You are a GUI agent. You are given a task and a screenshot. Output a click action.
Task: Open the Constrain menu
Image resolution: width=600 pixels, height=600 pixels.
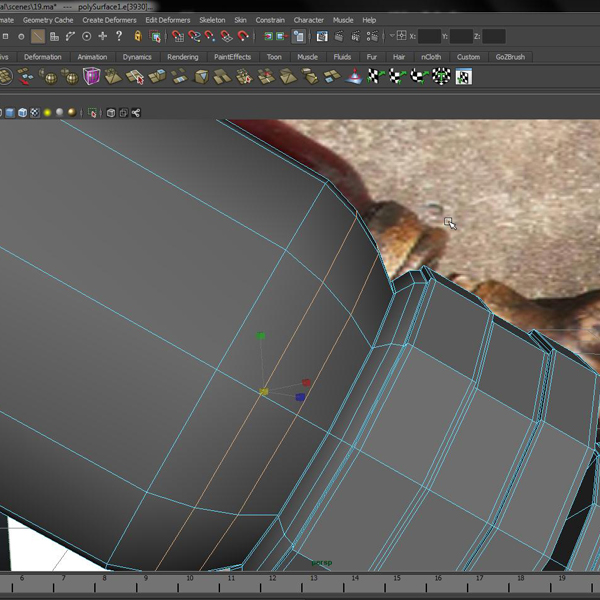click(x=270, y=20)
